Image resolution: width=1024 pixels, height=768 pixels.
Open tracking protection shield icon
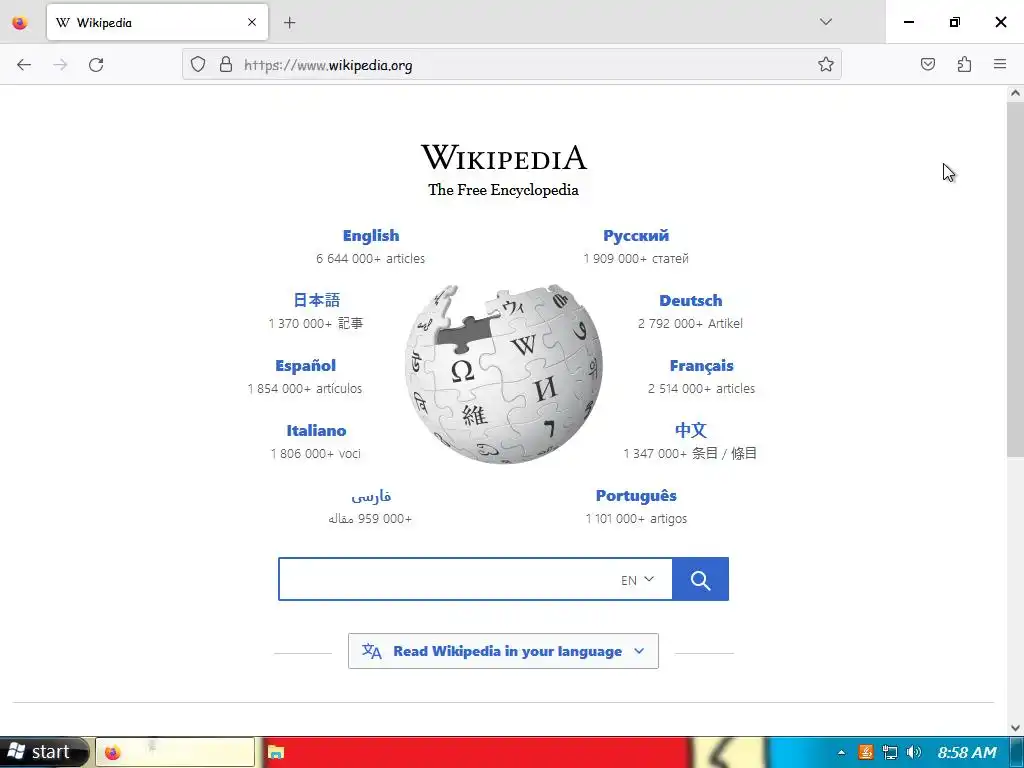[198, 65]
